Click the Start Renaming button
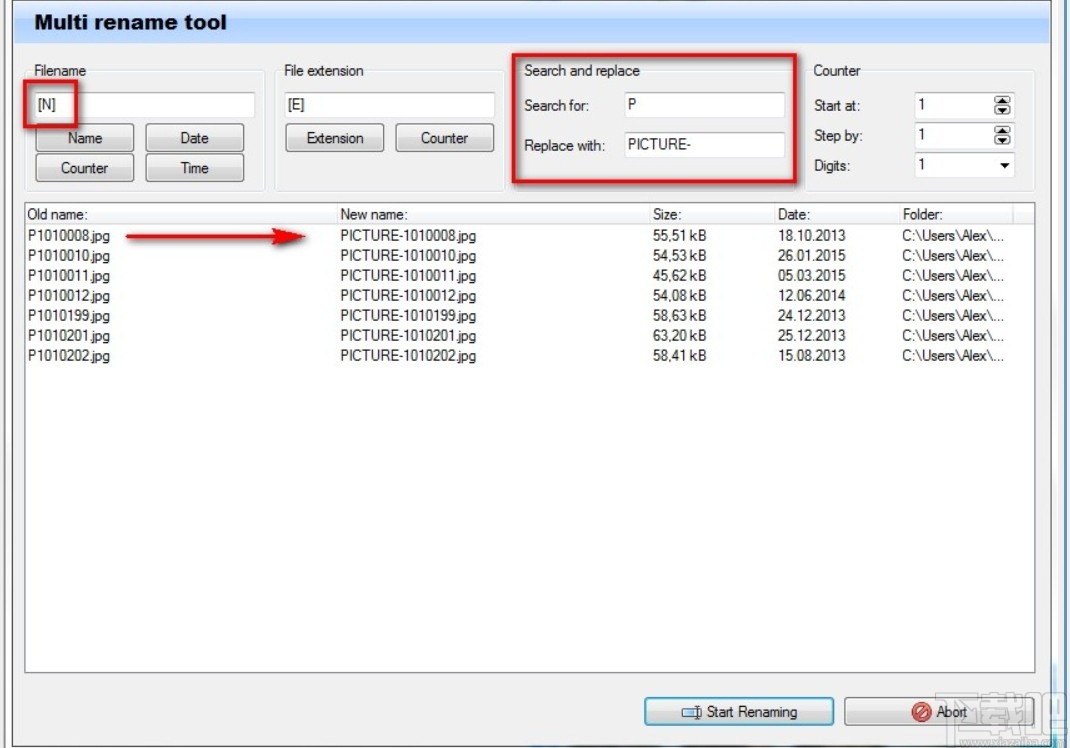The width and height of the screenshot is (1070, 748). pos(739,712)
